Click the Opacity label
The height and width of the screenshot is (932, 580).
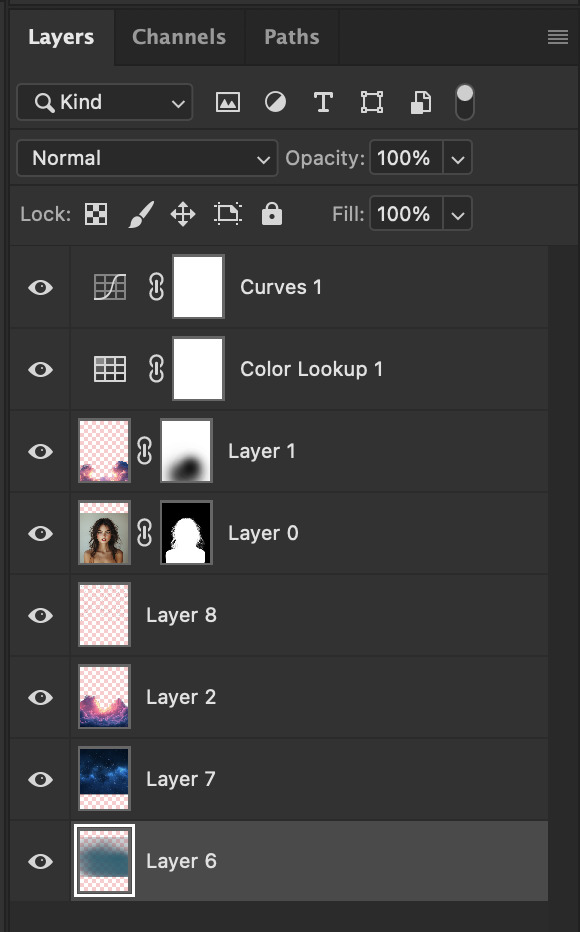click(x=324, y=158)
